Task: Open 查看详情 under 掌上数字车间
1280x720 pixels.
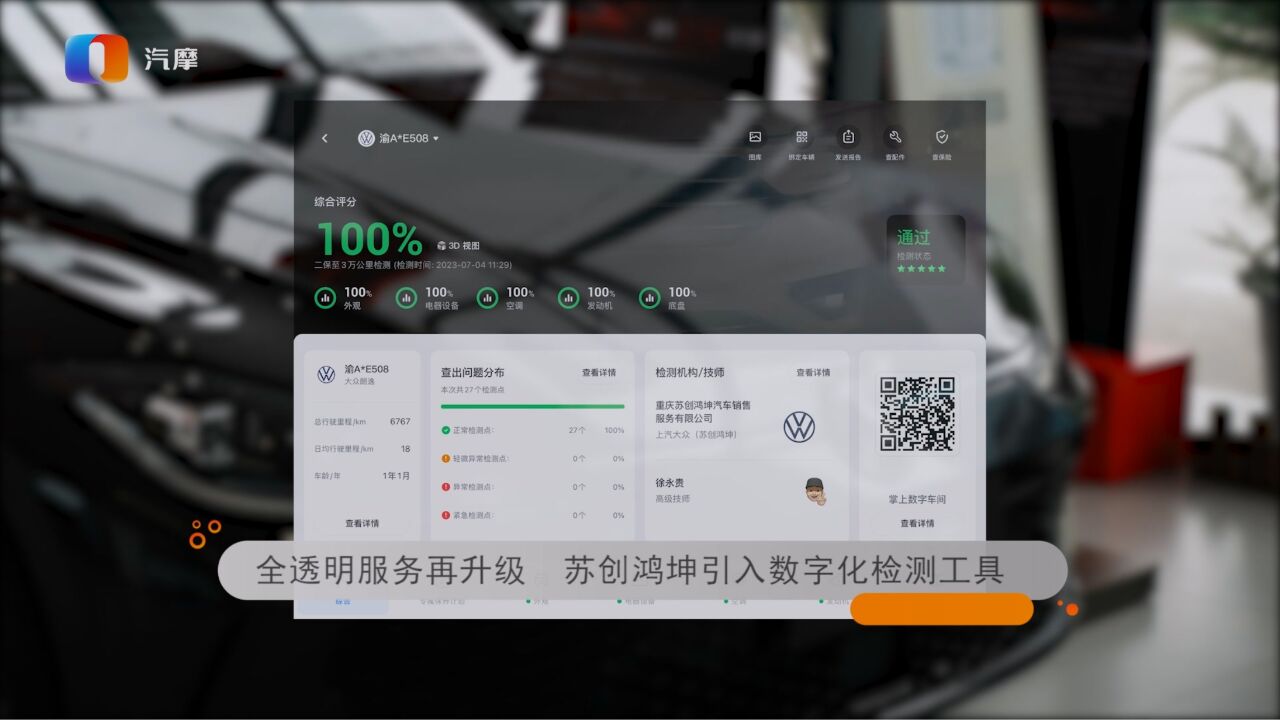Action: pyautogui.click(x=917, y=523)
